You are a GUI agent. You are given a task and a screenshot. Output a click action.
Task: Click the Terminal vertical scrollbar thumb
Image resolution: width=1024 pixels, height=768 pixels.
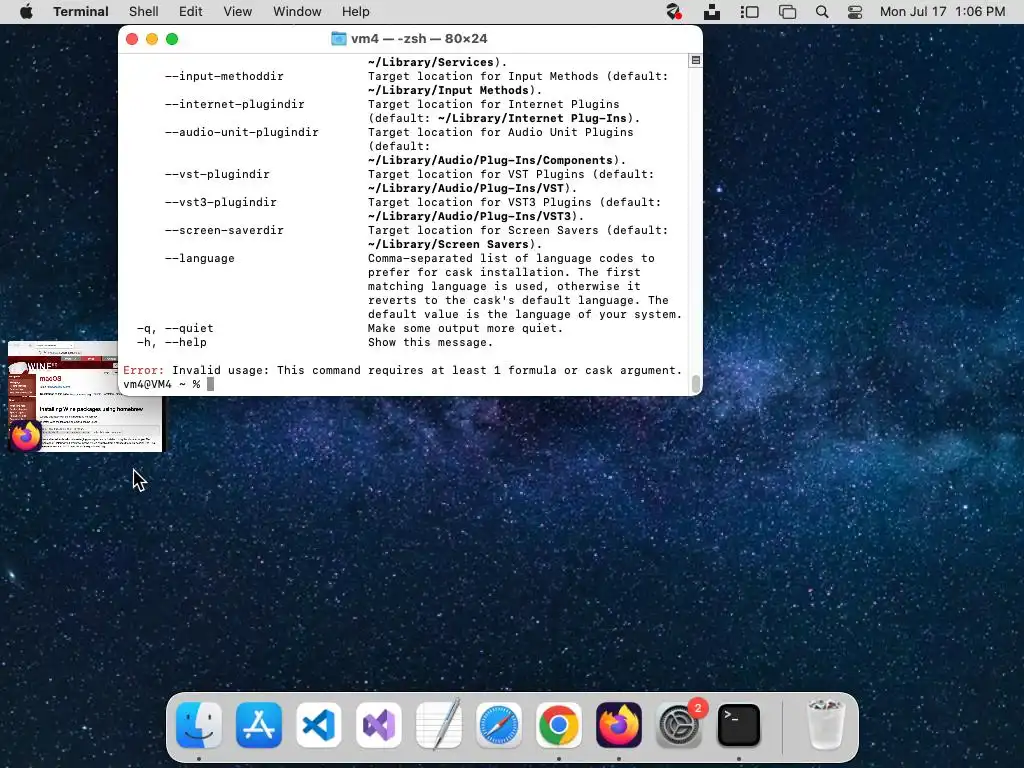[696, 383]
